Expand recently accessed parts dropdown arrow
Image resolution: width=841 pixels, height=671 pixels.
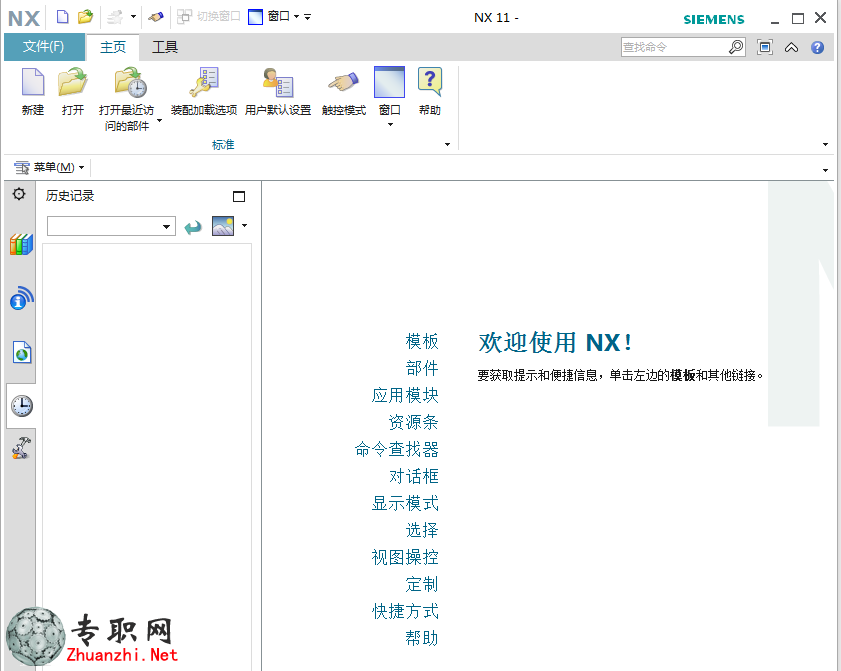pos(159,121)
